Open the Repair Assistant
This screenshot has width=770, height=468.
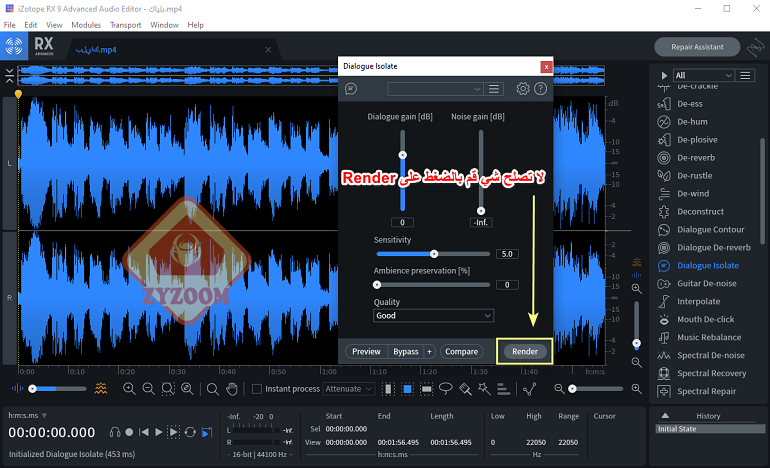(x=697, y=47)
